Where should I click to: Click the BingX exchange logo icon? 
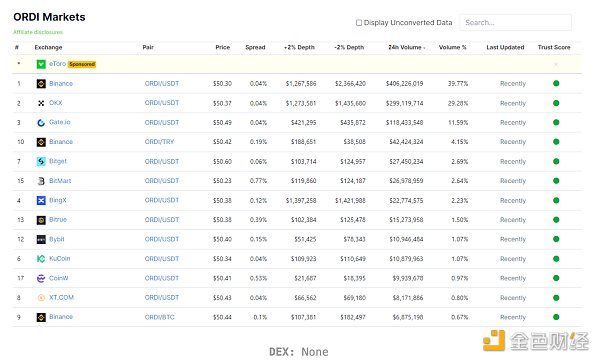coord(41,200)
